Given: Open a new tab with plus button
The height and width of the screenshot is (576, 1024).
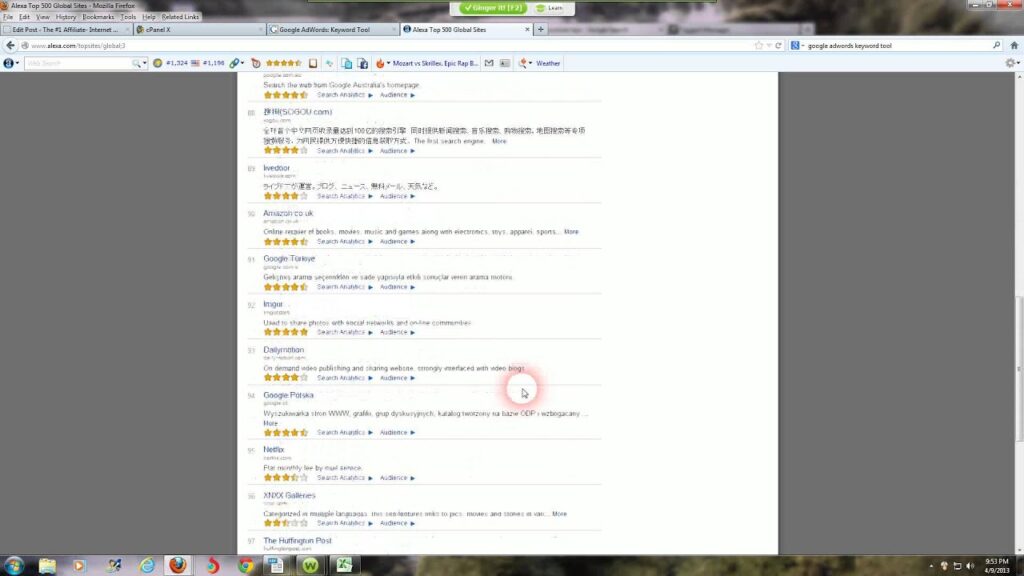Looking at the screenshot, I should pos(541,29).
